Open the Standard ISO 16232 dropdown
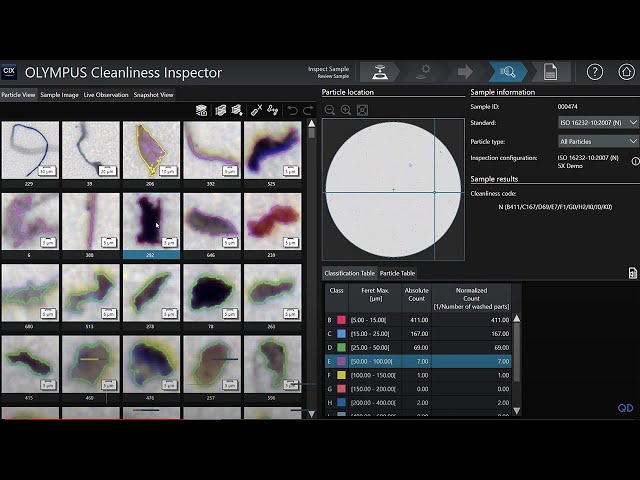The height and width of the screenshot is (480, 640). coord(598,122)
